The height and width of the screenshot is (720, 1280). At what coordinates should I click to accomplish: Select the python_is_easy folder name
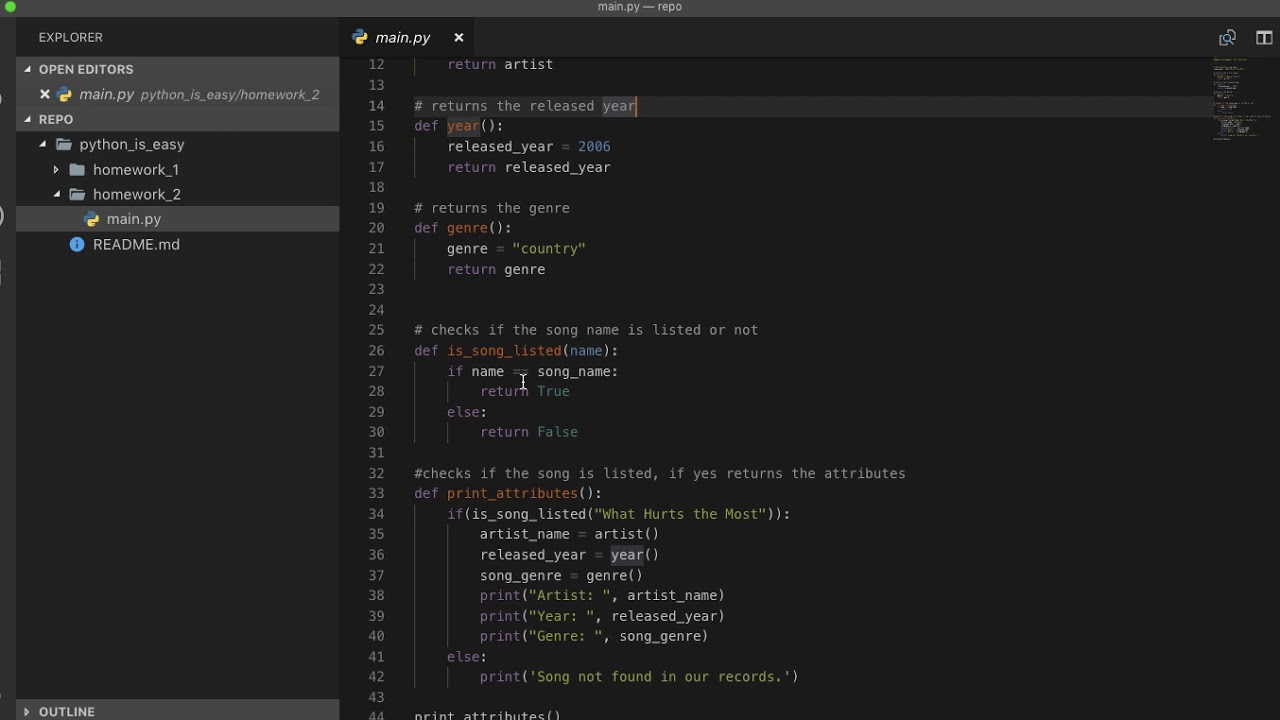(132, 144)
